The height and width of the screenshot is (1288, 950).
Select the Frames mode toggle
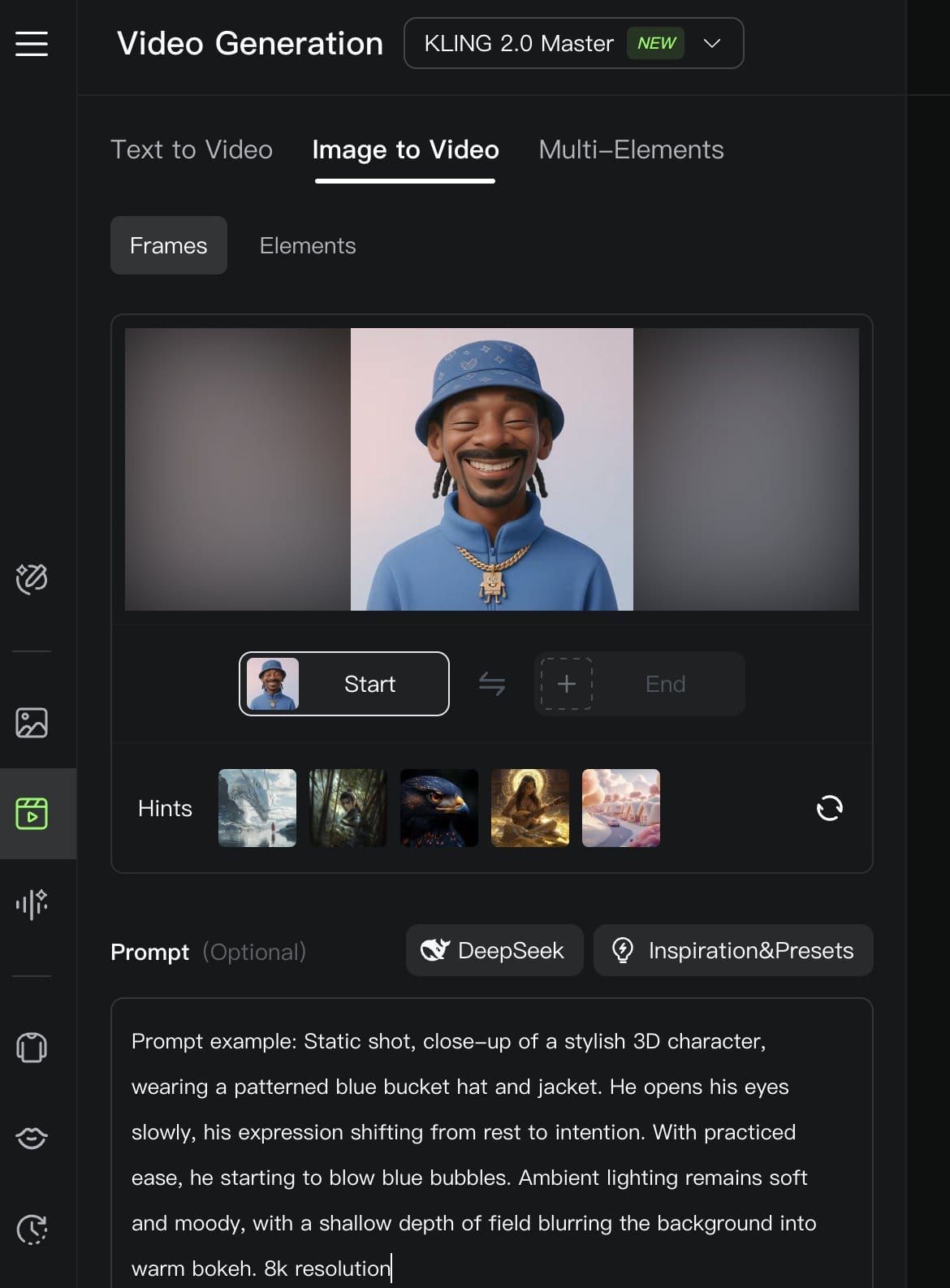(169, 245)
